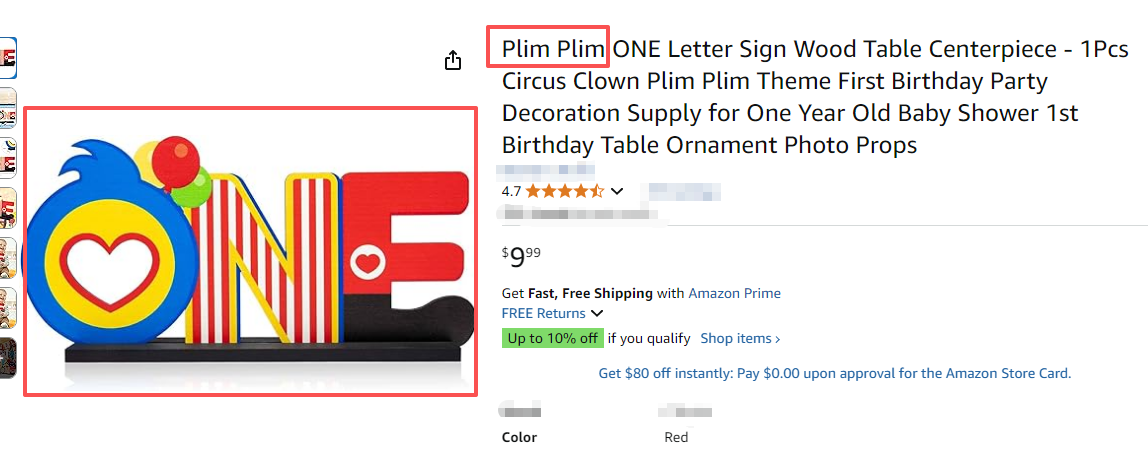Click the $9.99 price
1148x454 pixels.
point(522,258)
